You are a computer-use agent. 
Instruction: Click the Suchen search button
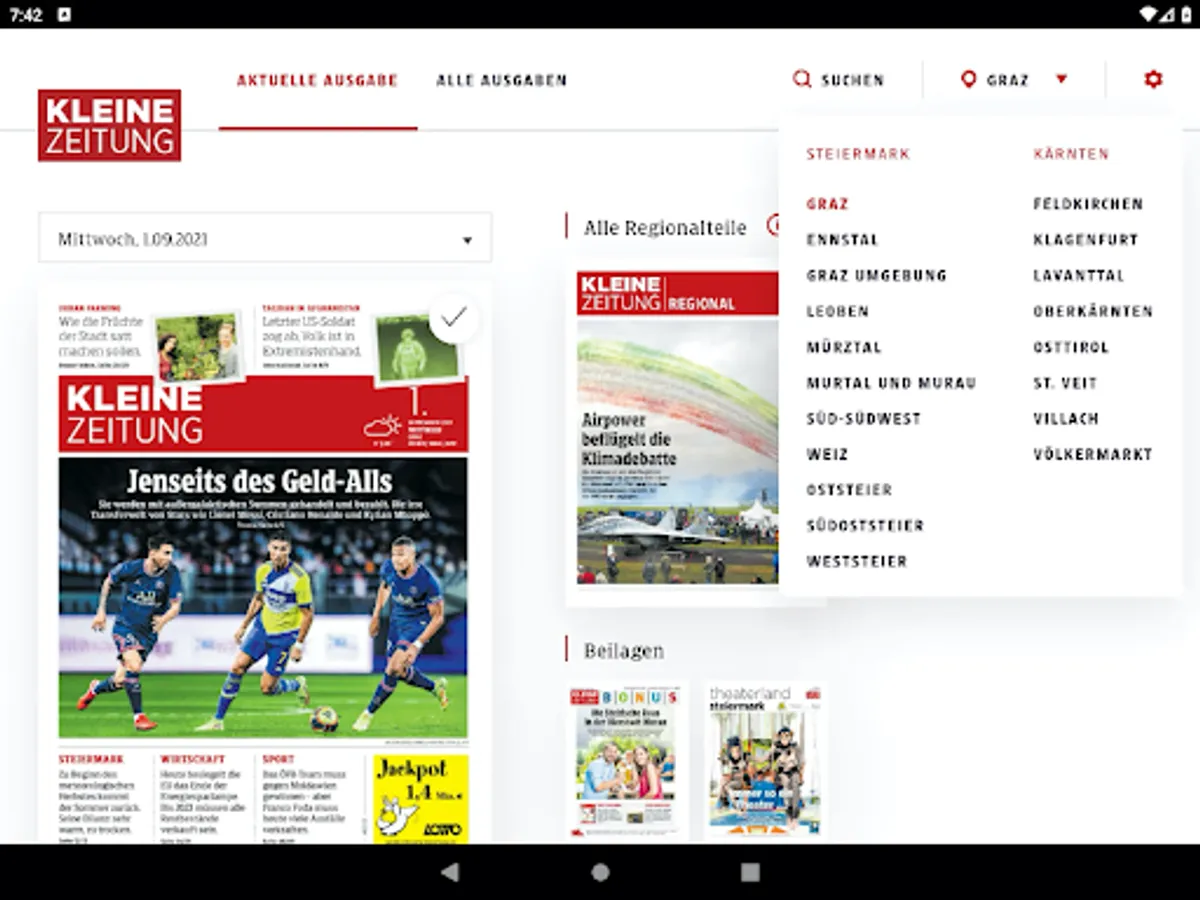(838, 80)
